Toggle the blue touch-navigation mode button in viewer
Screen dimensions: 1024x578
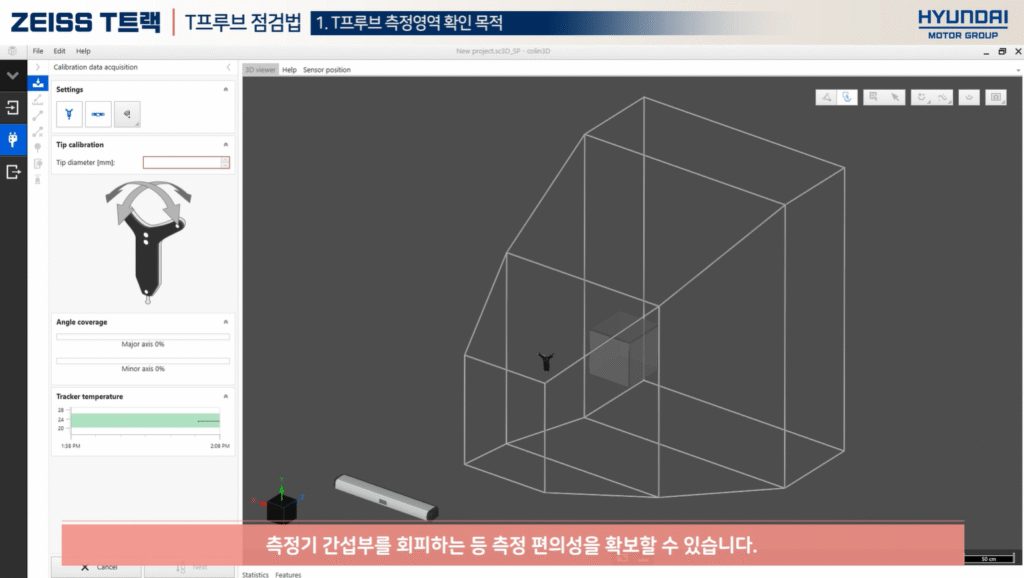(x=847, y=97)
